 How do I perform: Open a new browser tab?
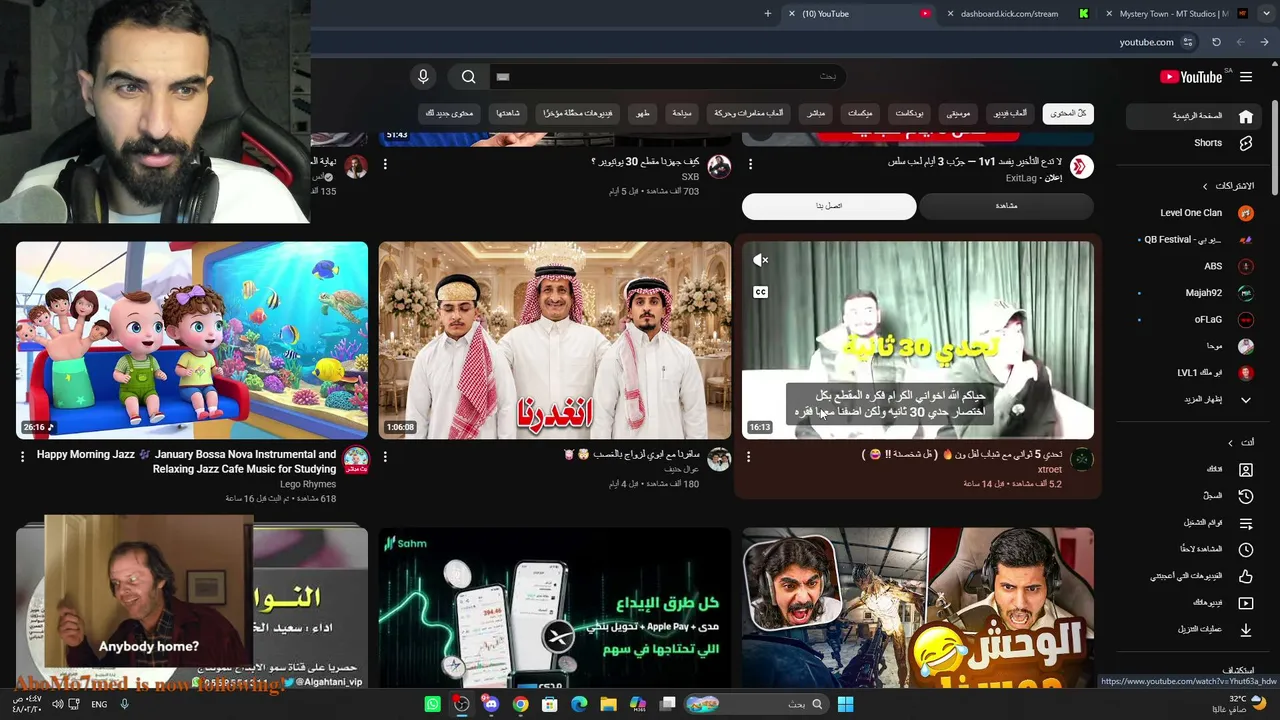click(768, 14)
